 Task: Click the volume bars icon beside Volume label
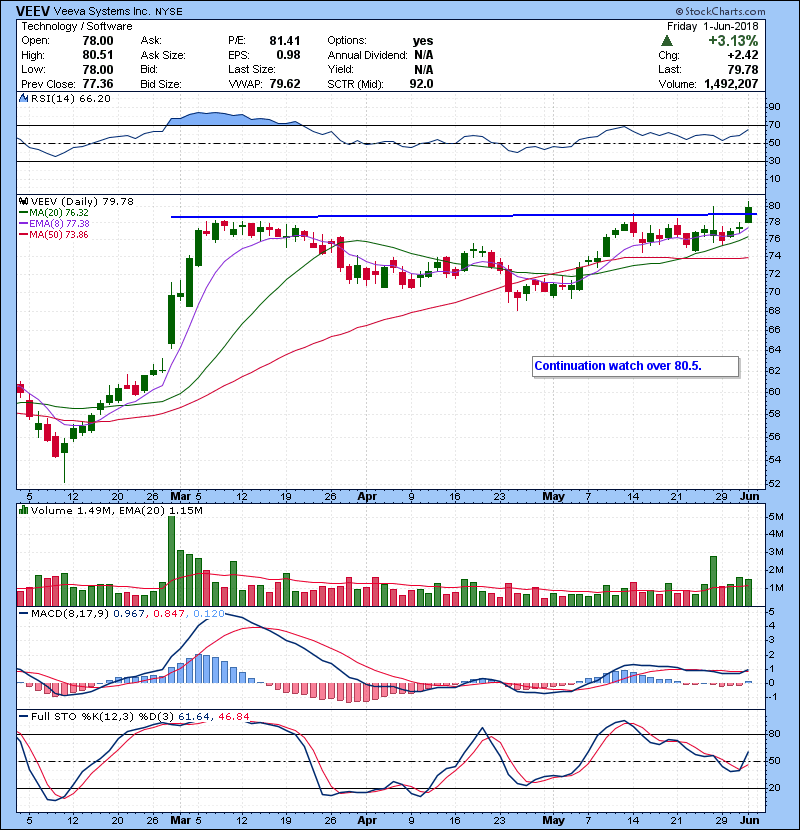click(23, 510)
